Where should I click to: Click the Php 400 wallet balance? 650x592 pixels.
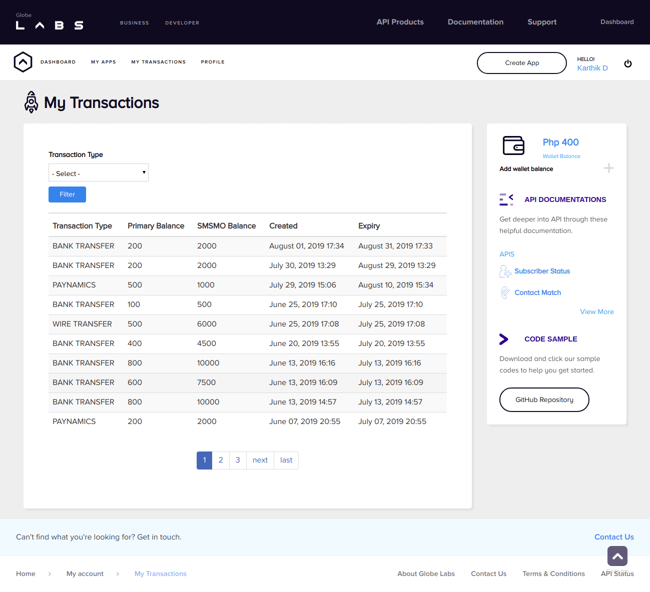pos(560,142)
